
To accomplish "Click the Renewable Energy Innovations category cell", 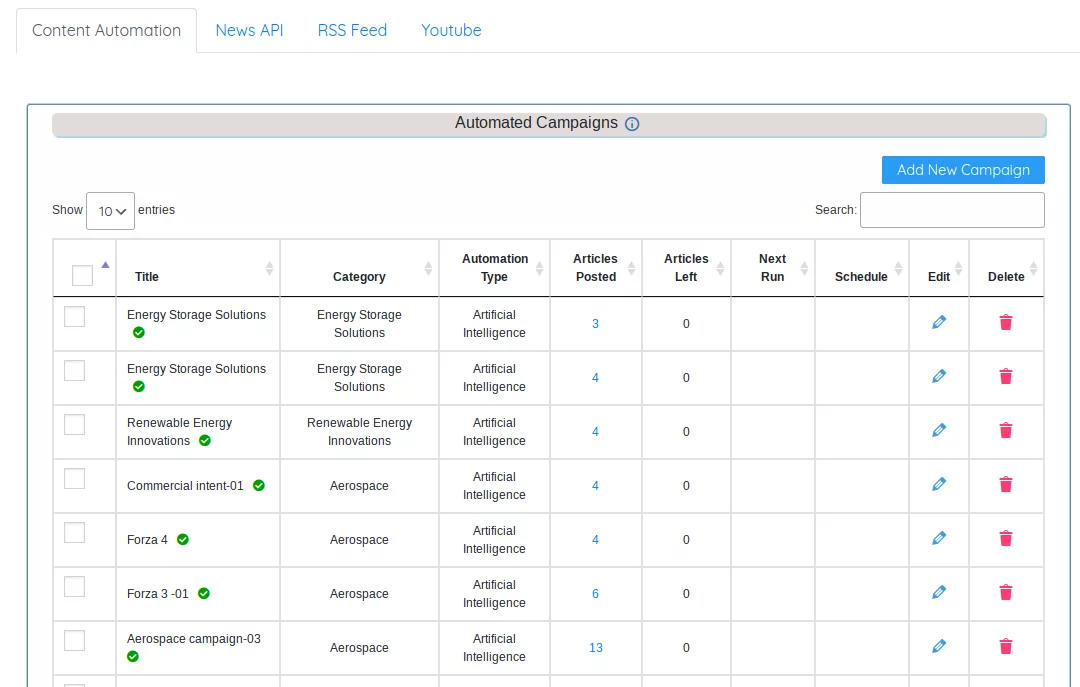I will click(359, 431).
